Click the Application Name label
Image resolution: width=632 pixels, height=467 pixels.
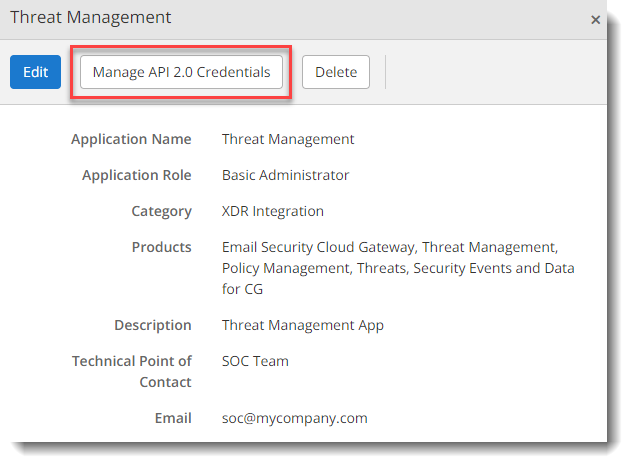coord(131,139)
